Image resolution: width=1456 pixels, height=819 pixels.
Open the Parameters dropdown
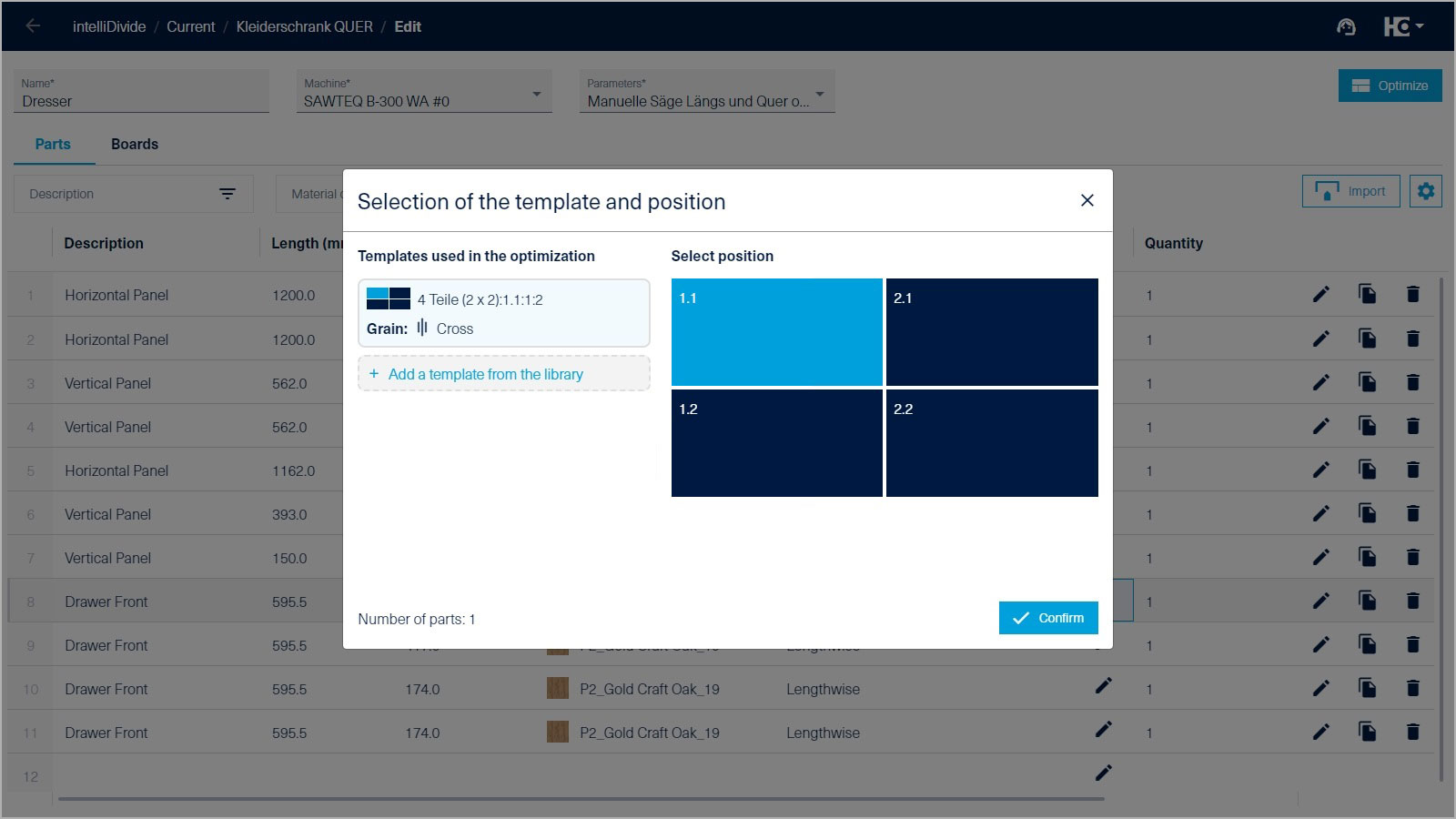coord(819,94)
